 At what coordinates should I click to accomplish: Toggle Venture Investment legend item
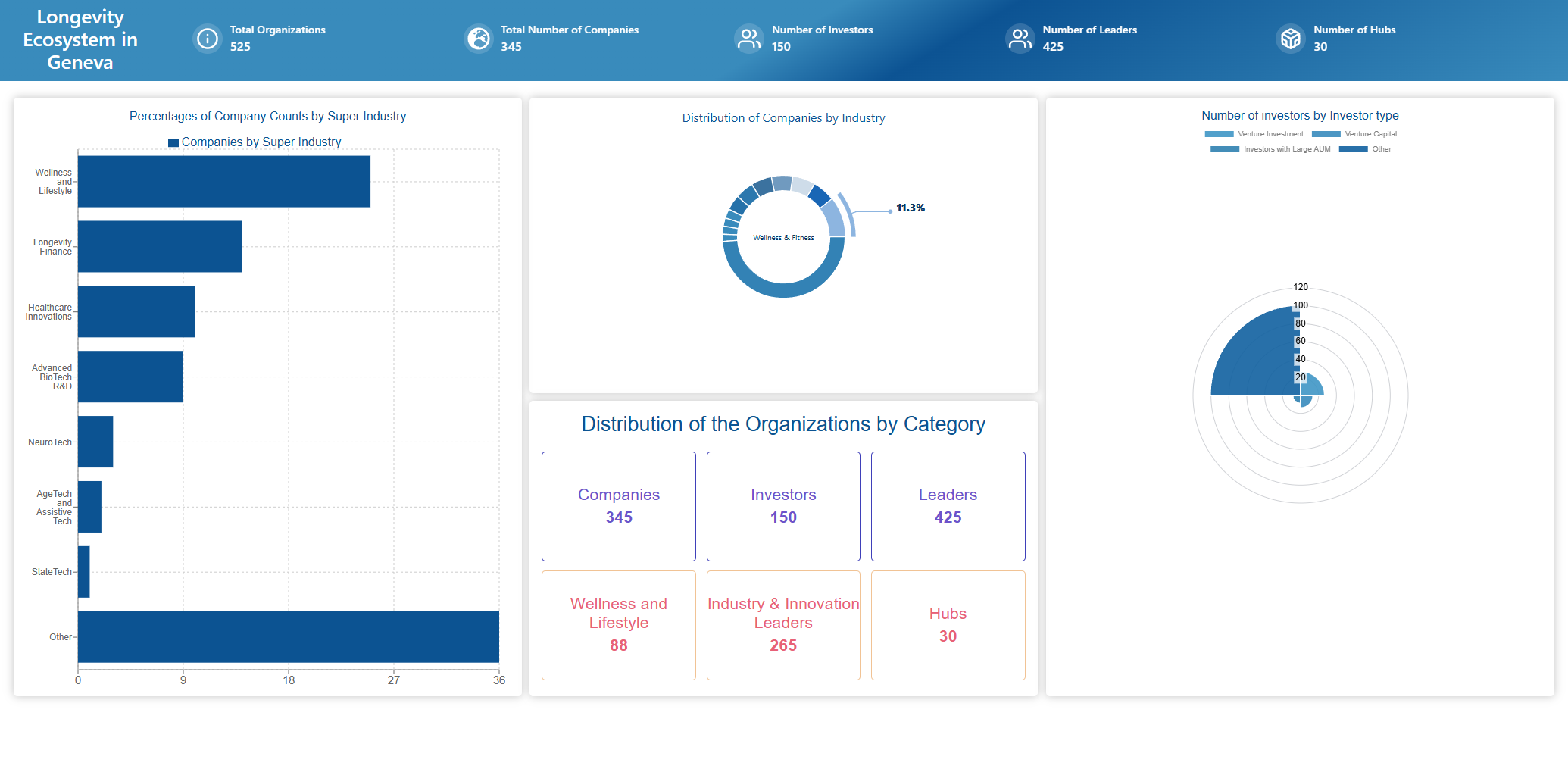[x=1254, y=134]
